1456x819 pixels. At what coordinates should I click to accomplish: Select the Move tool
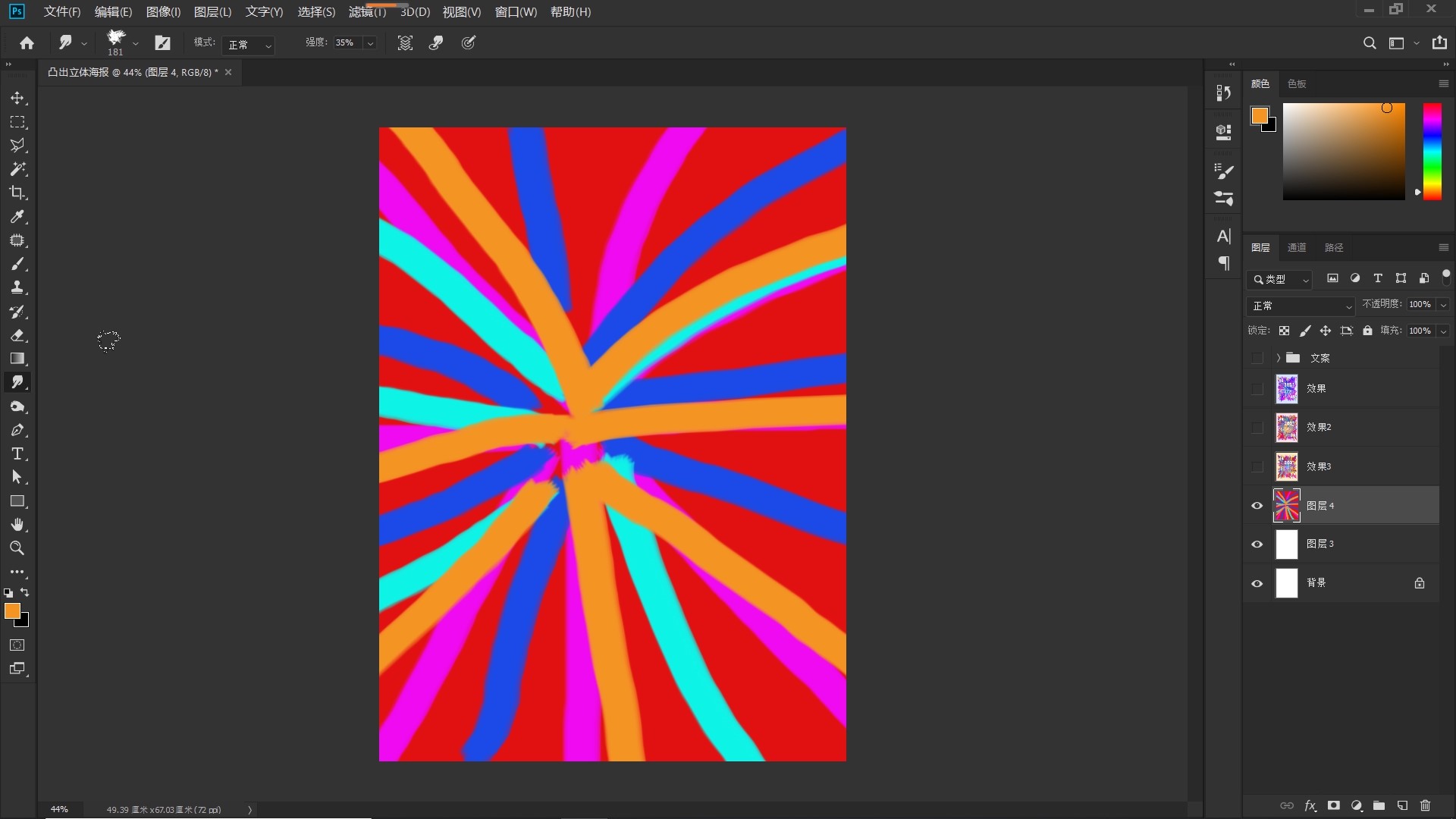point(17,99)
